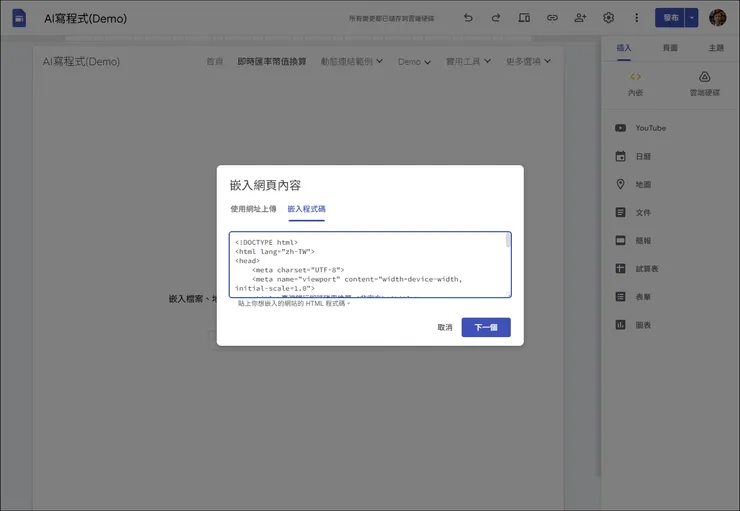Undo the last action

468,18
